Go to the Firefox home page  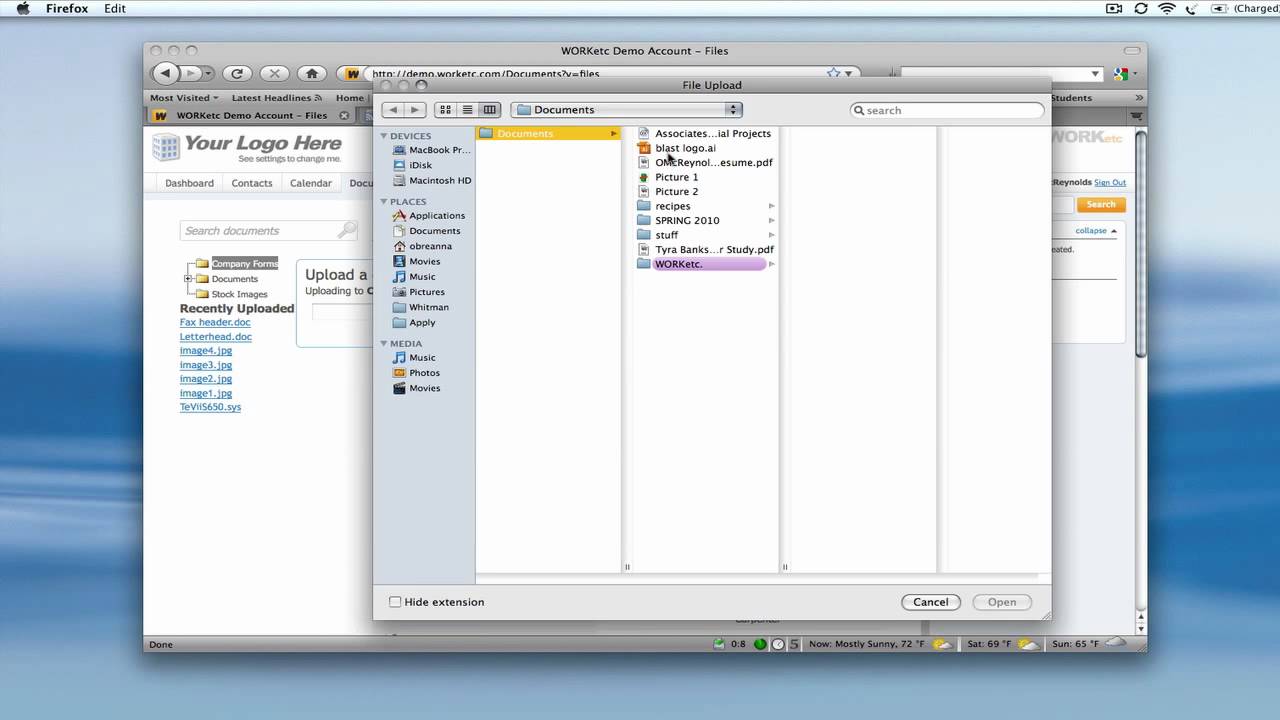pos(312,73)
